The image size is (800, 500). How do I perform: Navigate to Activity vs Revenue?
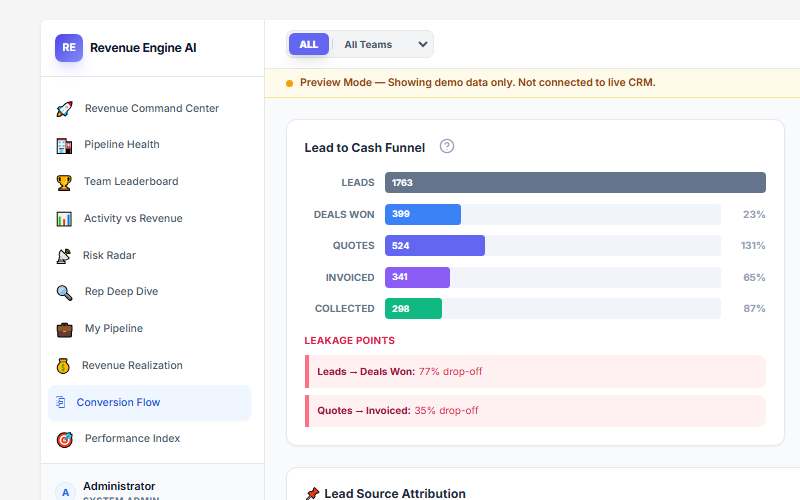pyautogui.click(x=149, y=218)
